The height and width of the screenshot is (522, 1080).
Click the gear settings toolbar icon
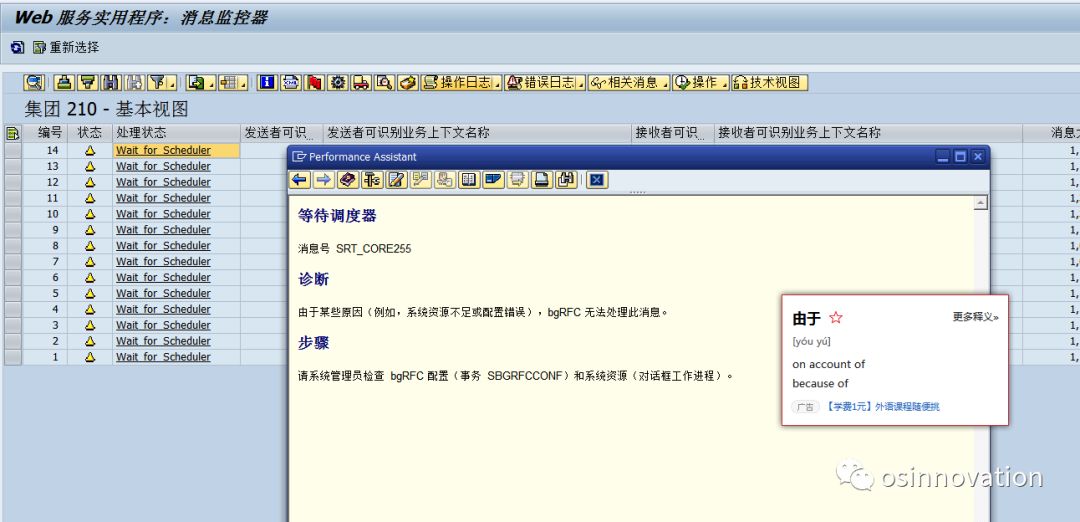coord(338,83)
